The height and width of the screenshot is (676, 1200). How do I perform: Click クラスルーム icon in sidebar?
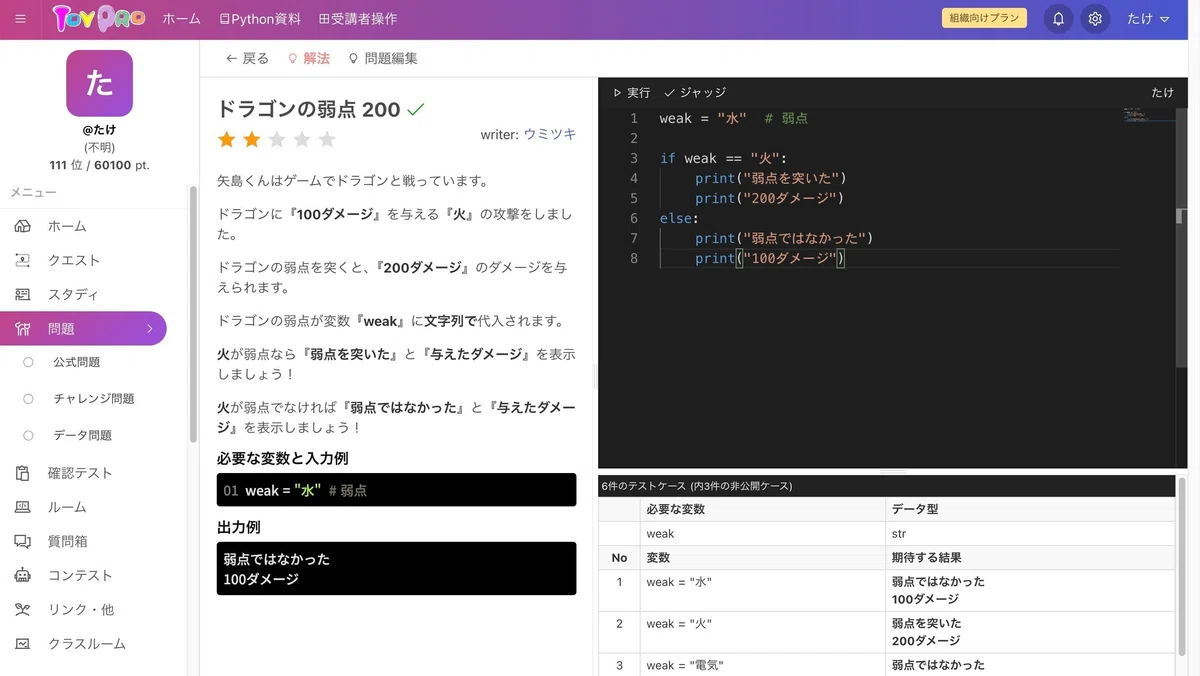pyautogui.click(x=22, y=644)
